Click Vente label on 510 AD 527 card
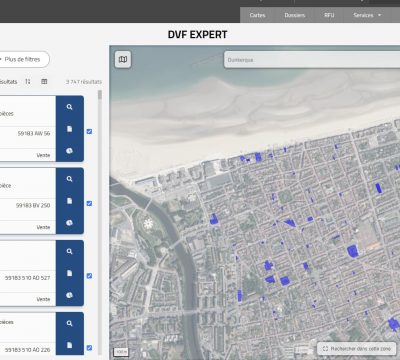400x360 pixels. click(x=43, y=299)
